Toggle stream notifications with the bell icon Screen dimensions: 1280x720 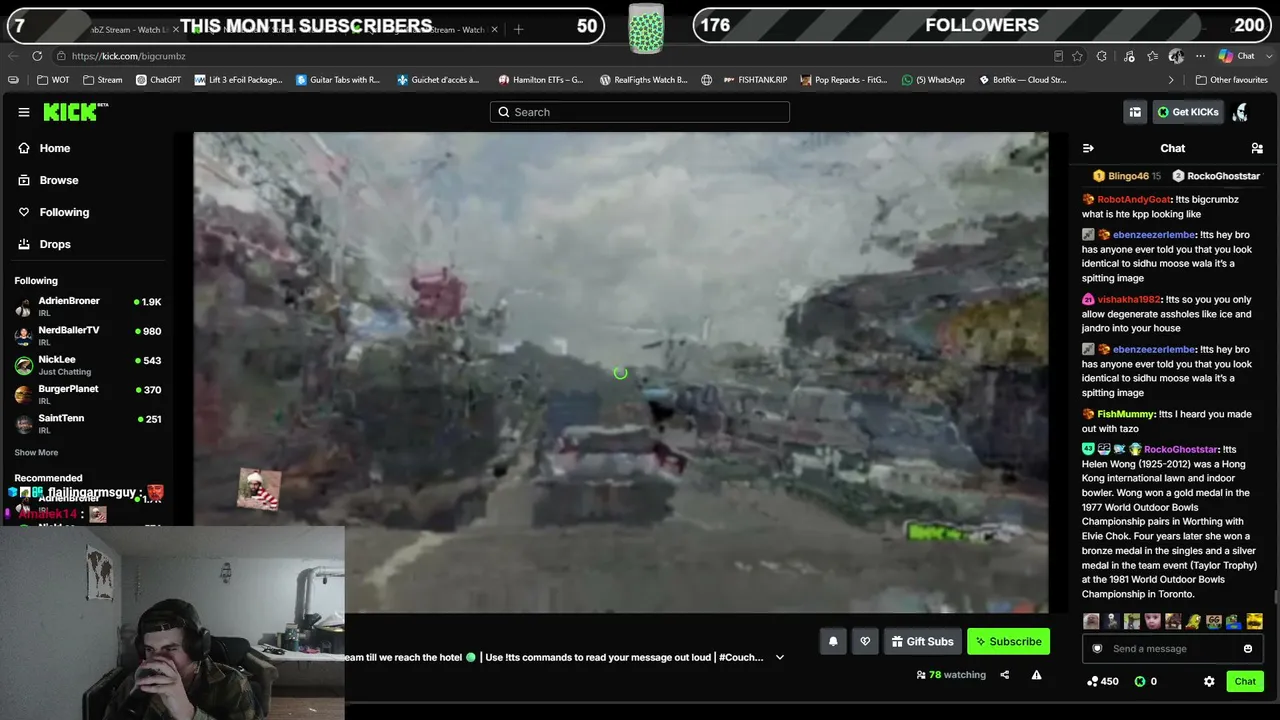[x=833, y=642]
